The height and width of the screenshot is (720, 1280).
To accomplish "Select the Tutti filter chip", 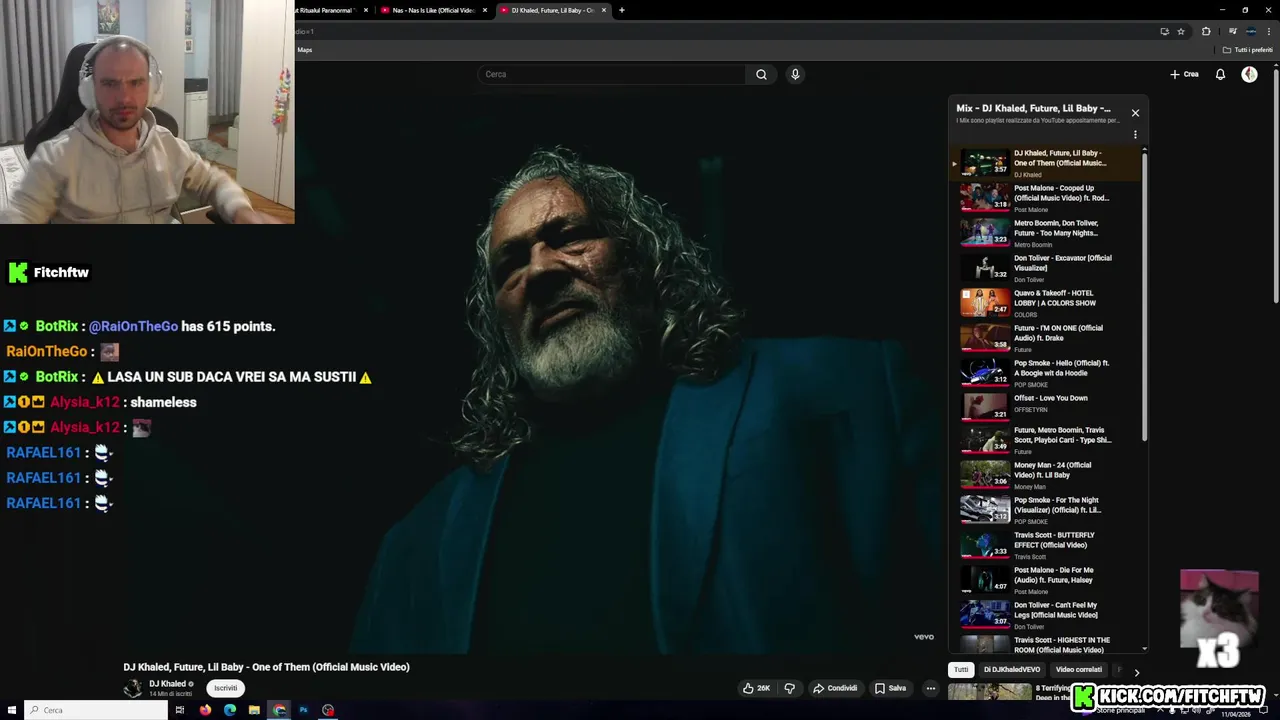I will pyautogui.click(x=961, y=670).
